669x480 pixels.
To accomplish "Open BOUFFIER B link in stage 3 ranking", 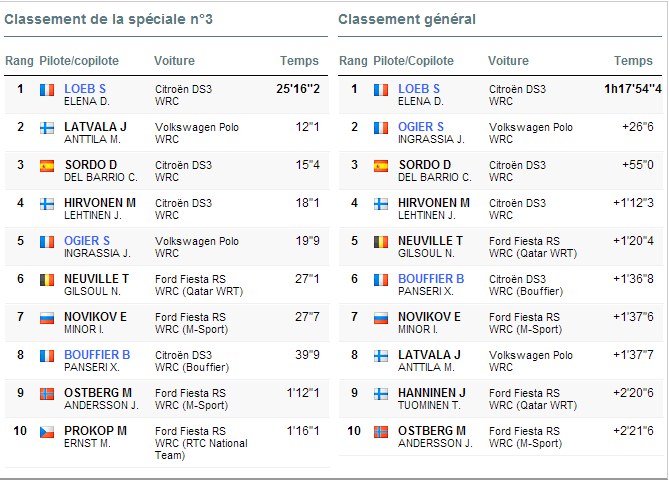I will [x=97, y=355].
